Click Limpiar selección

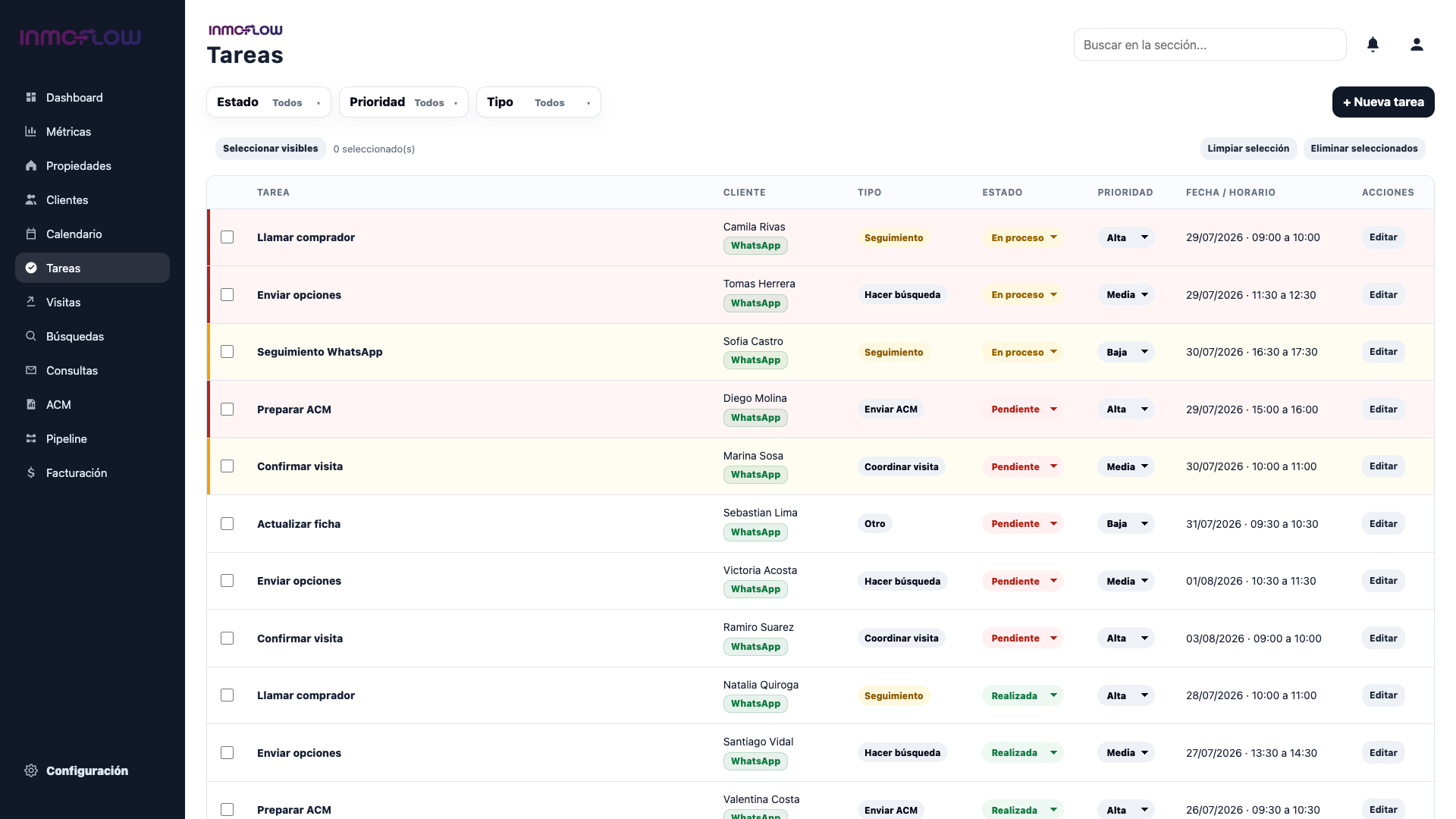click(1248, 149)
